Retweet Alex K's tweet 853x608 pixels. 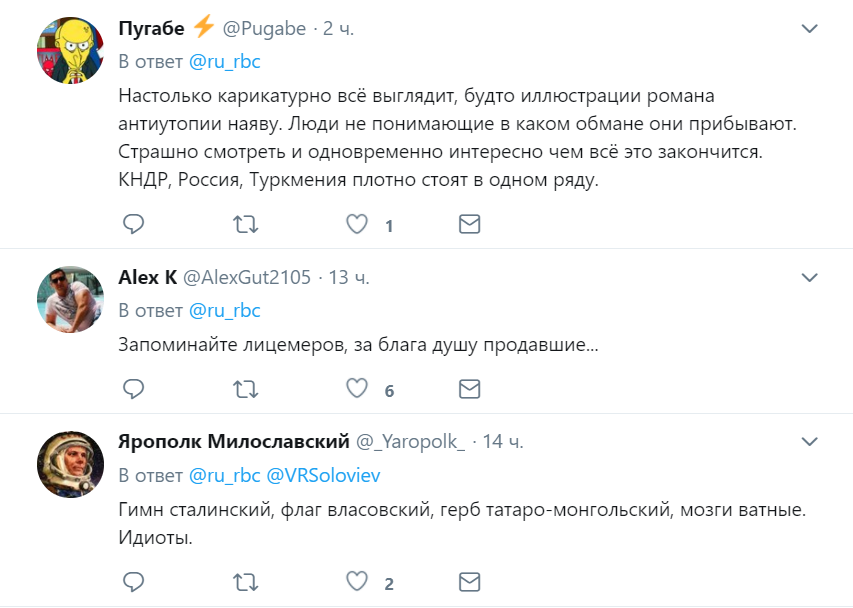pyautogui.click(x=245, y=389)
